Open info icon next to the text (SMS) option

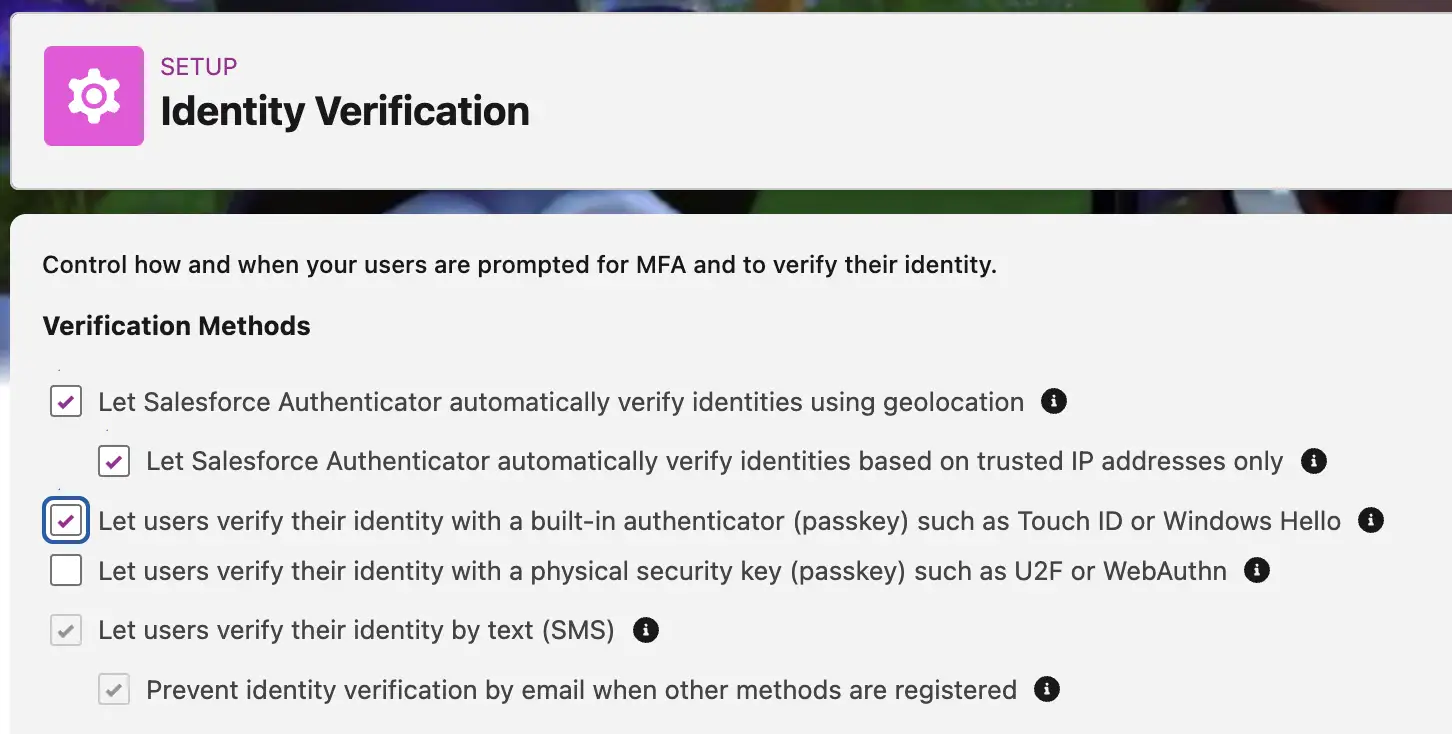pos(646,630)
